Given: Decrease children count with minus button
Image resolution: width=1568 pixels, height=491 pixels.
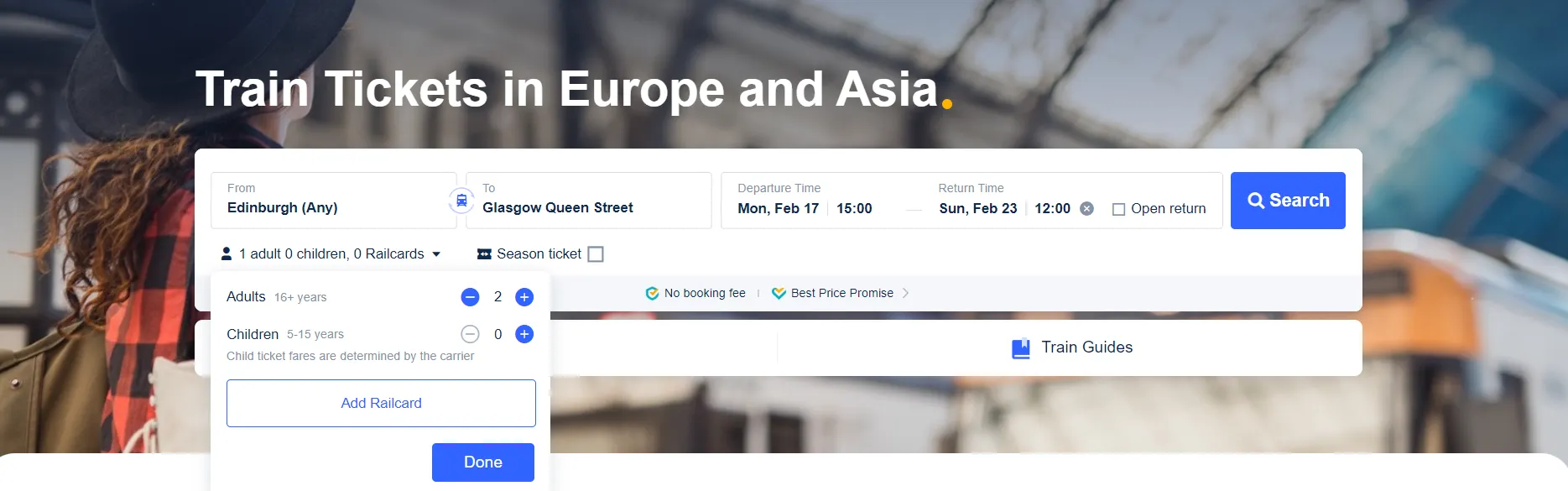Looking at the screenshot, I should (x=470, y=334).
